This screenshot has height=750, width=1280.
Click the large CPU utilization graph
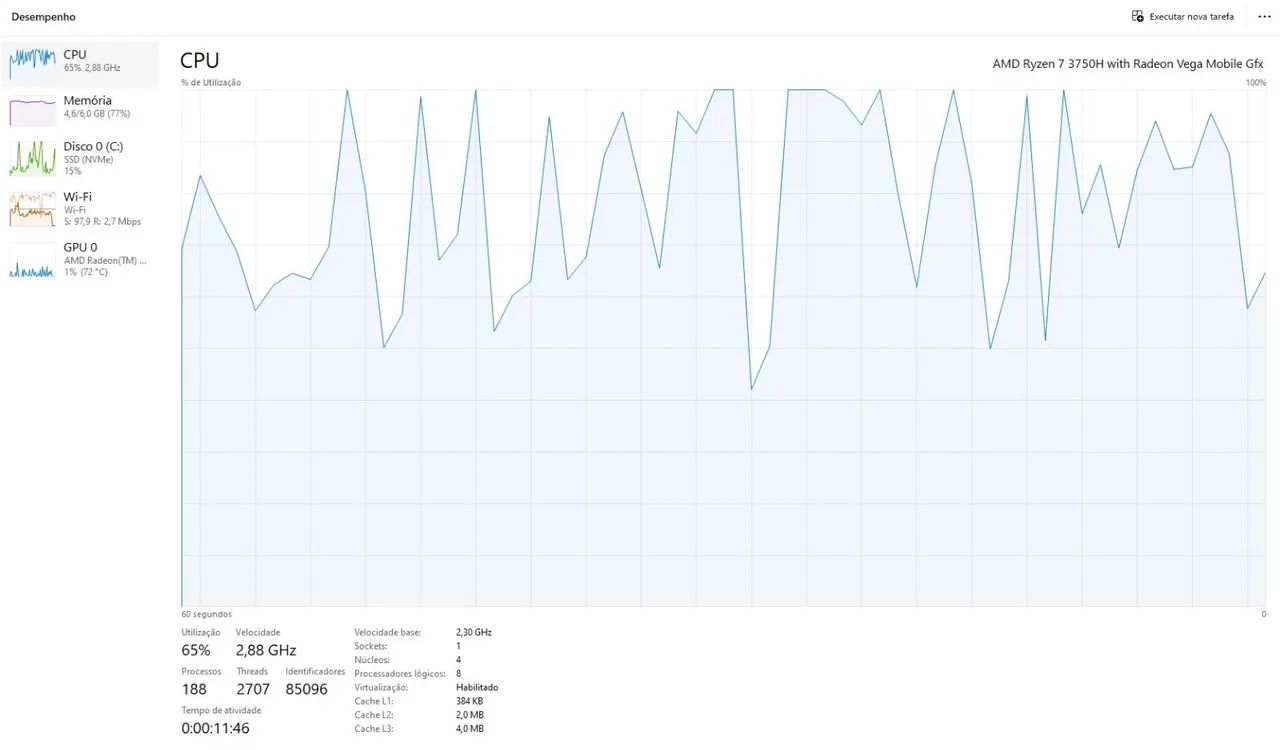(723, 347)
